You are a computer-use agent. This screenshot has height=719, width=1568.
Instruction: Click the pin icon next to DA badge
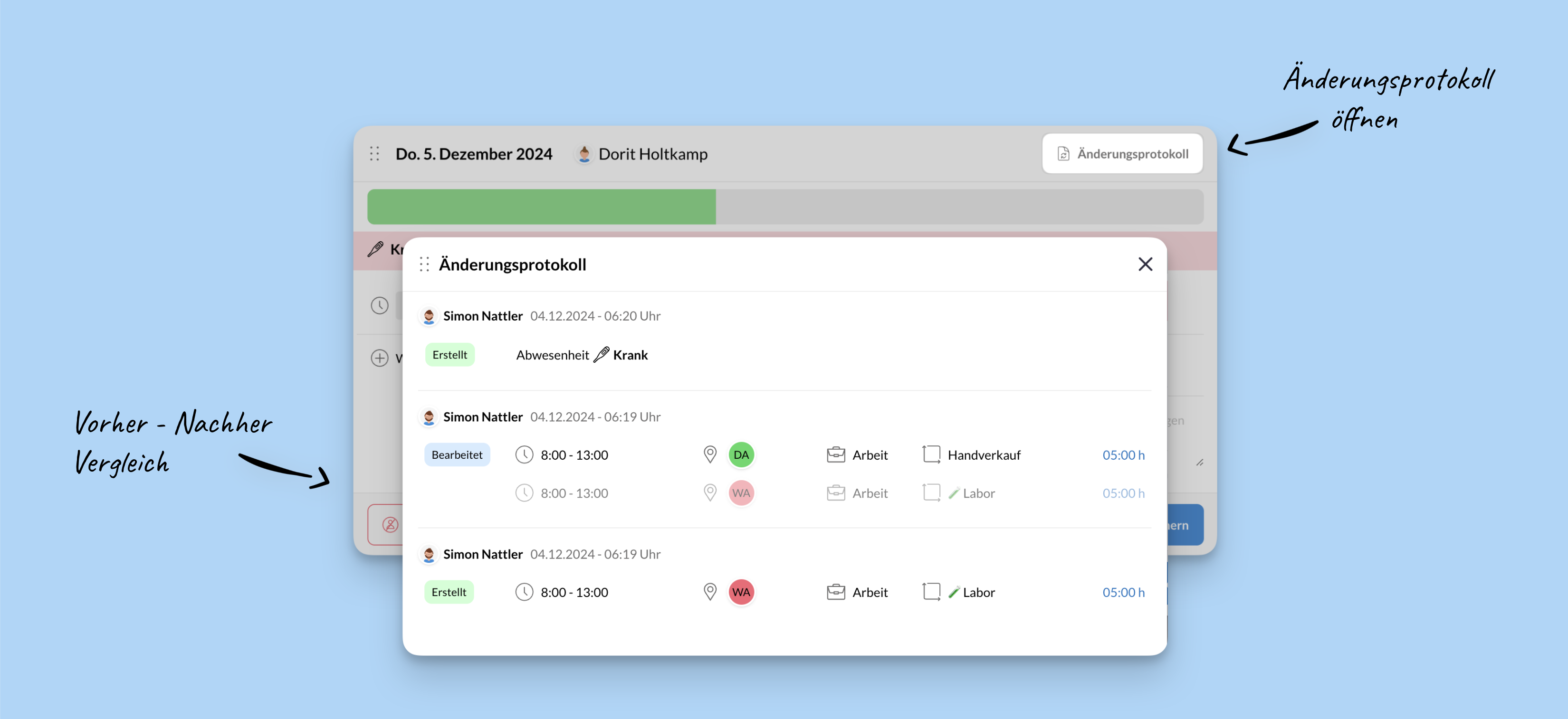(710, 454)
